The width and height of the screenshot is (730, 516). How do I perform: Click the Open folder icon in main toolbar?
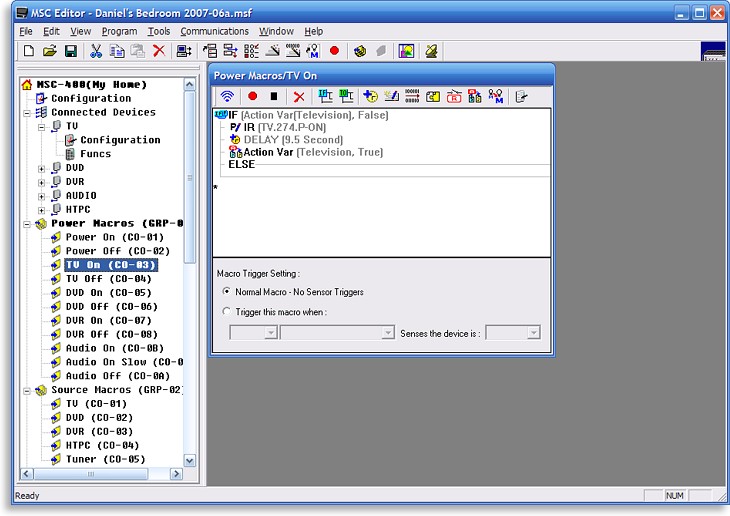click(x=49, y=50)
